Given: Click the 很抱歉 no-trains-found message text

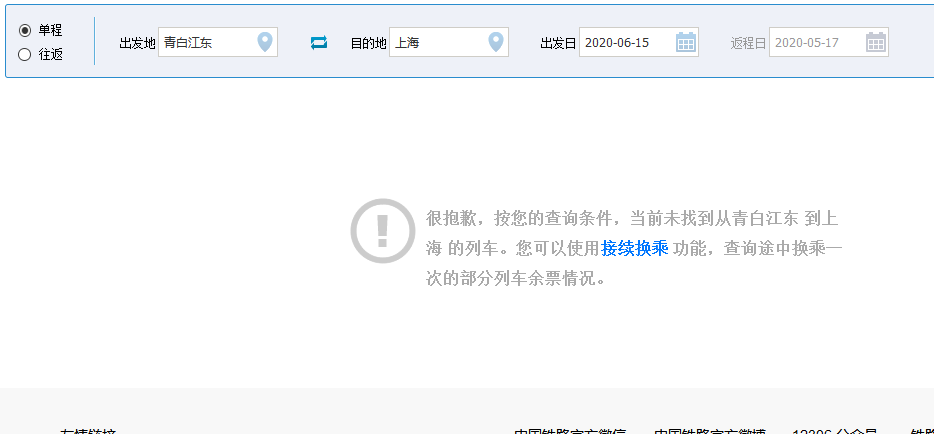Looking at the screenshot, I should point(634,248).
